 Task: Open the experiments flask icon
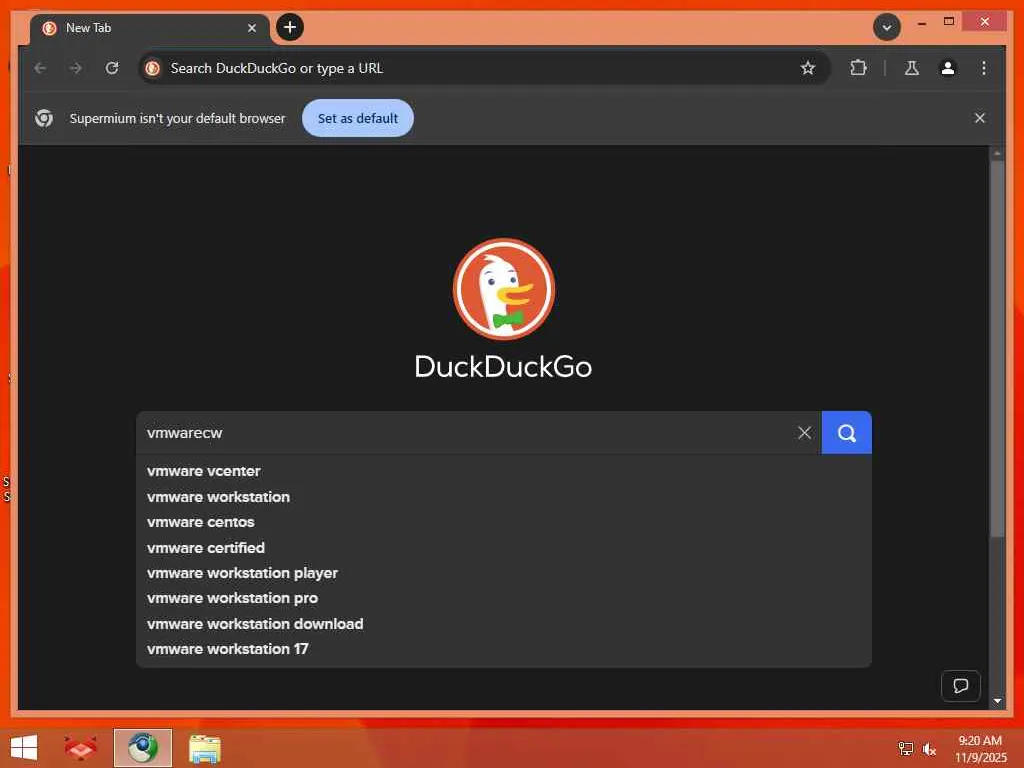912,68
